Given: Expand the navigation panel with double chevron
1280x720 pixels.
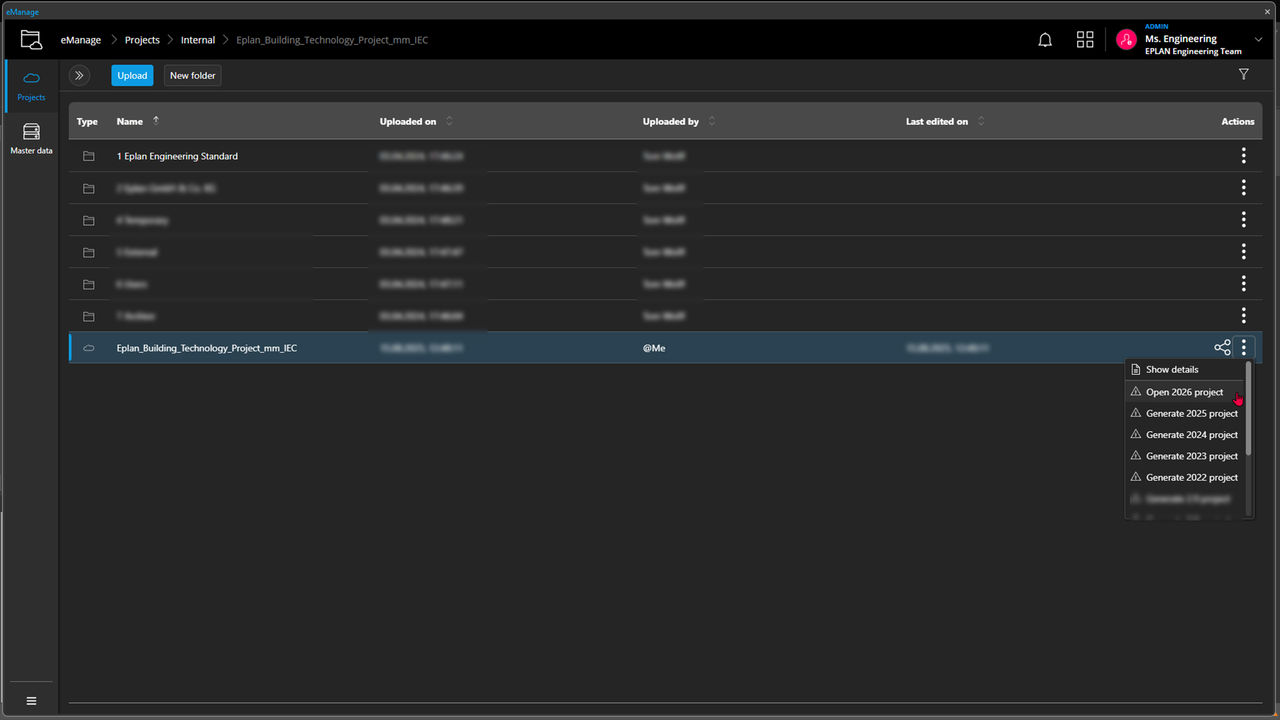Looking at the screenshot, I should point(79,75).
